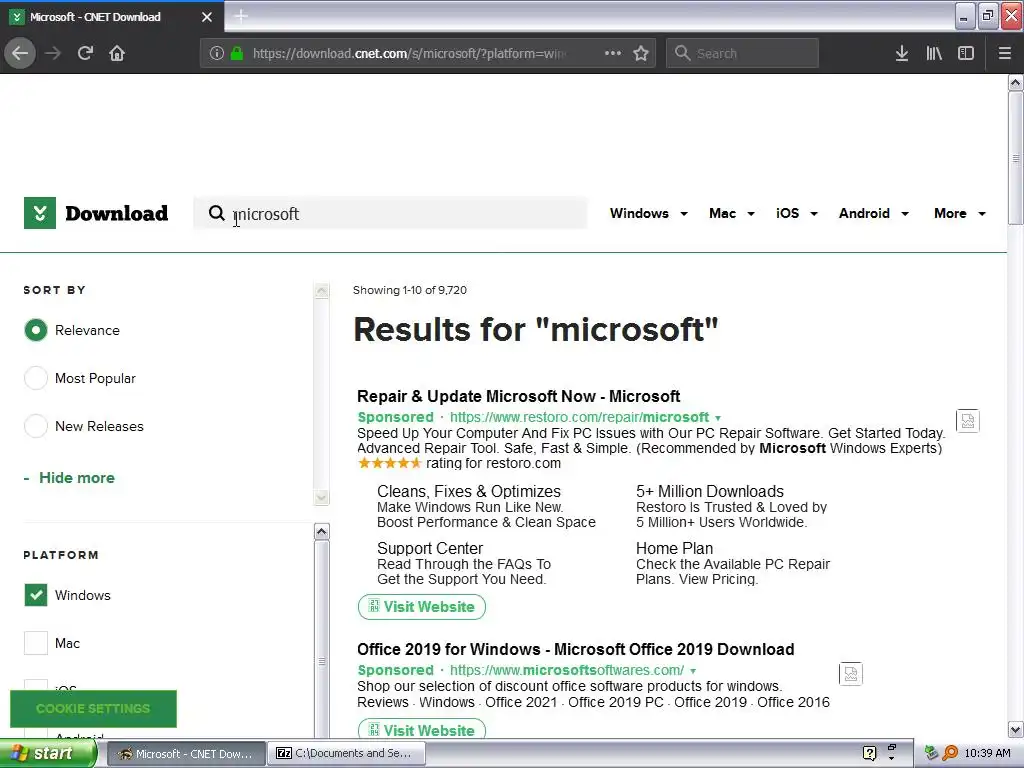Close the Microsoft - CNET Download tab
Screen dimensions: 1024x768
click(x=206, y=17)
